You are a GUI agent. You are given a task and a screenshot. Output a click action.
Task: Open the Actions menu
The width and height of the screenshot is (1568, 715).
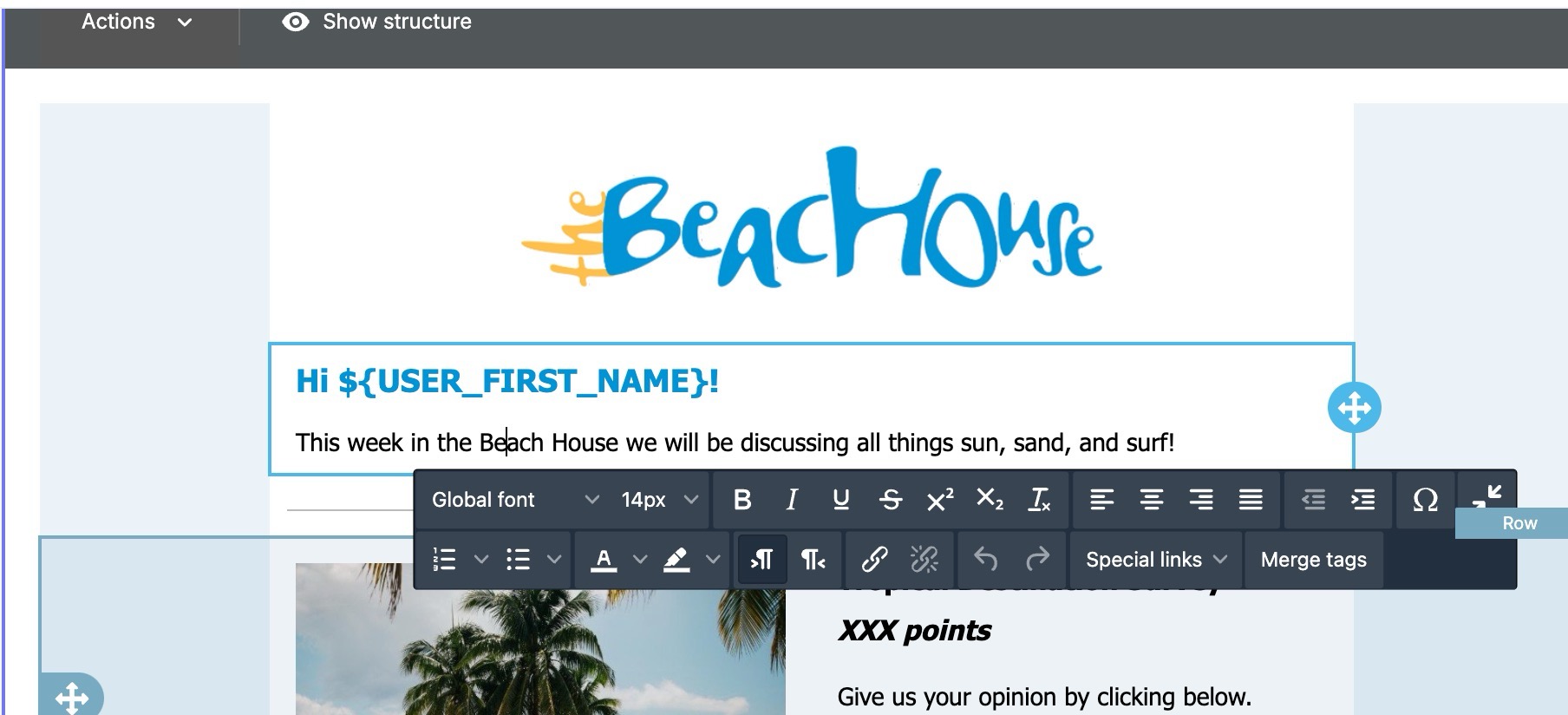136,22
